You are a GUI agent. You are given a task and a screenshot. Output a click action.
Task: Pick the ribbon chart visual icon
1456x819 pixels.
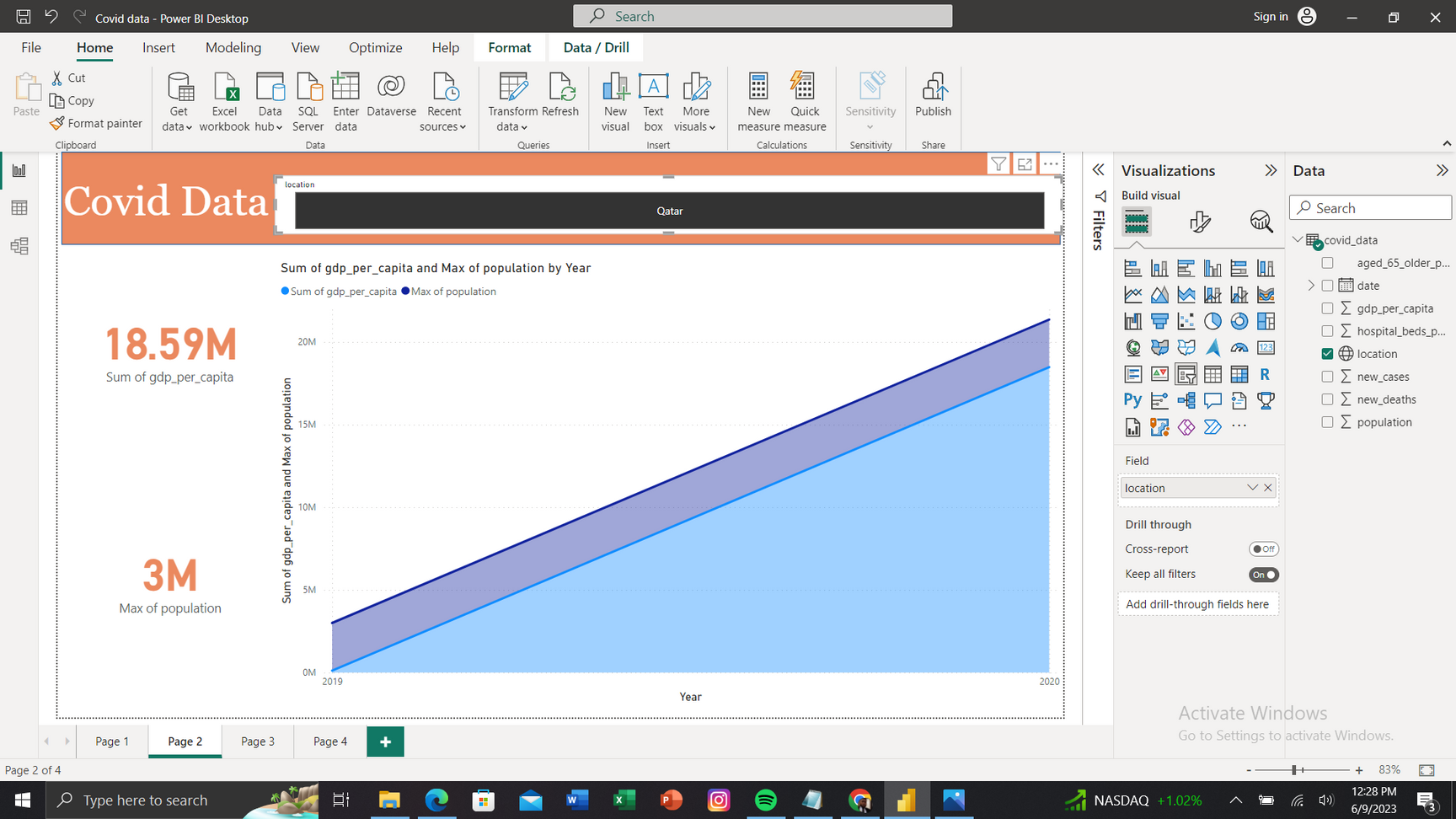1266,295
